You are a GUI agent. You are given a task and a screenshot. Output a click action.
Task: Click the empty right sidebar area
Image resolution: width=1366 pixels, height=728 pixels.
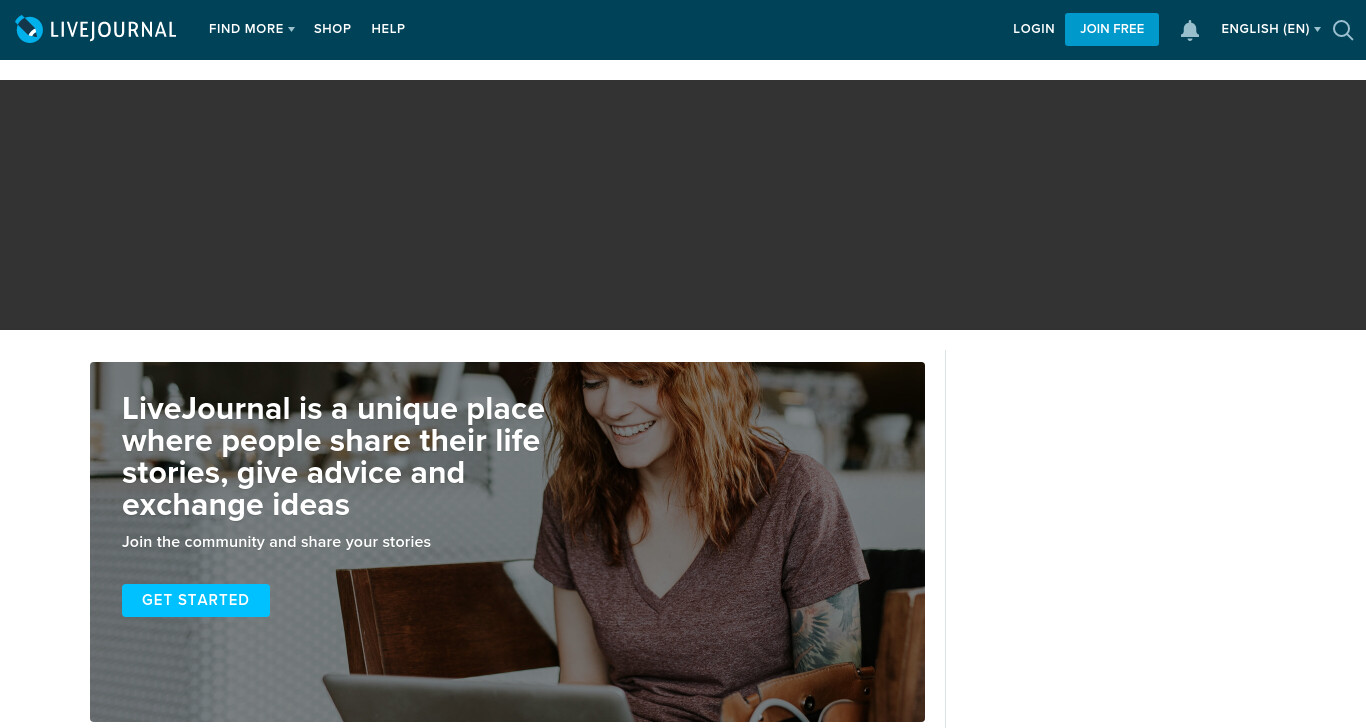[1155, 538]
